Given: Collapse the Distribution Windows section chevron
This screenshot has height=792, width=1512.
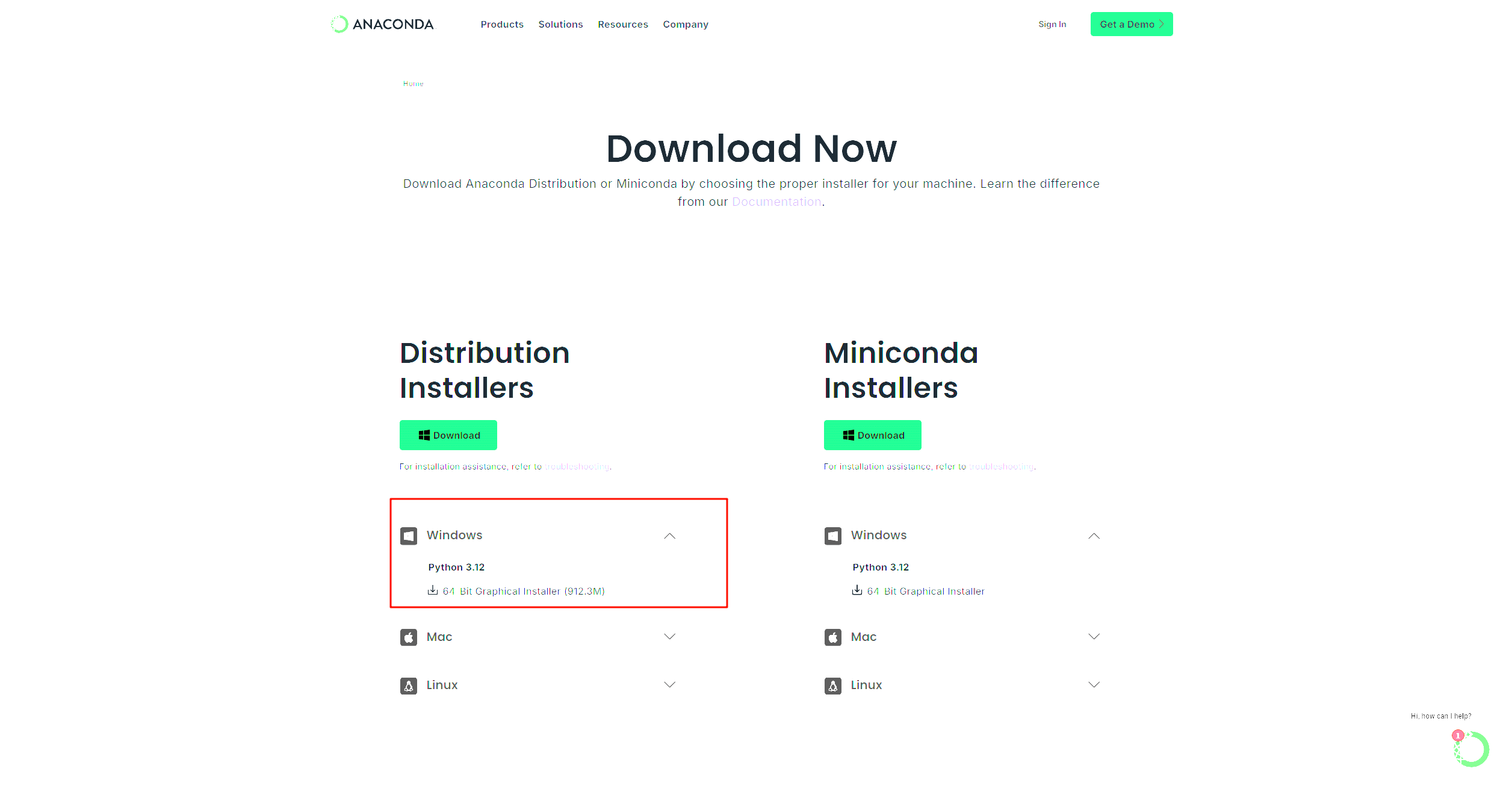Looking at the screenshot, I should [x=670, y=536].
